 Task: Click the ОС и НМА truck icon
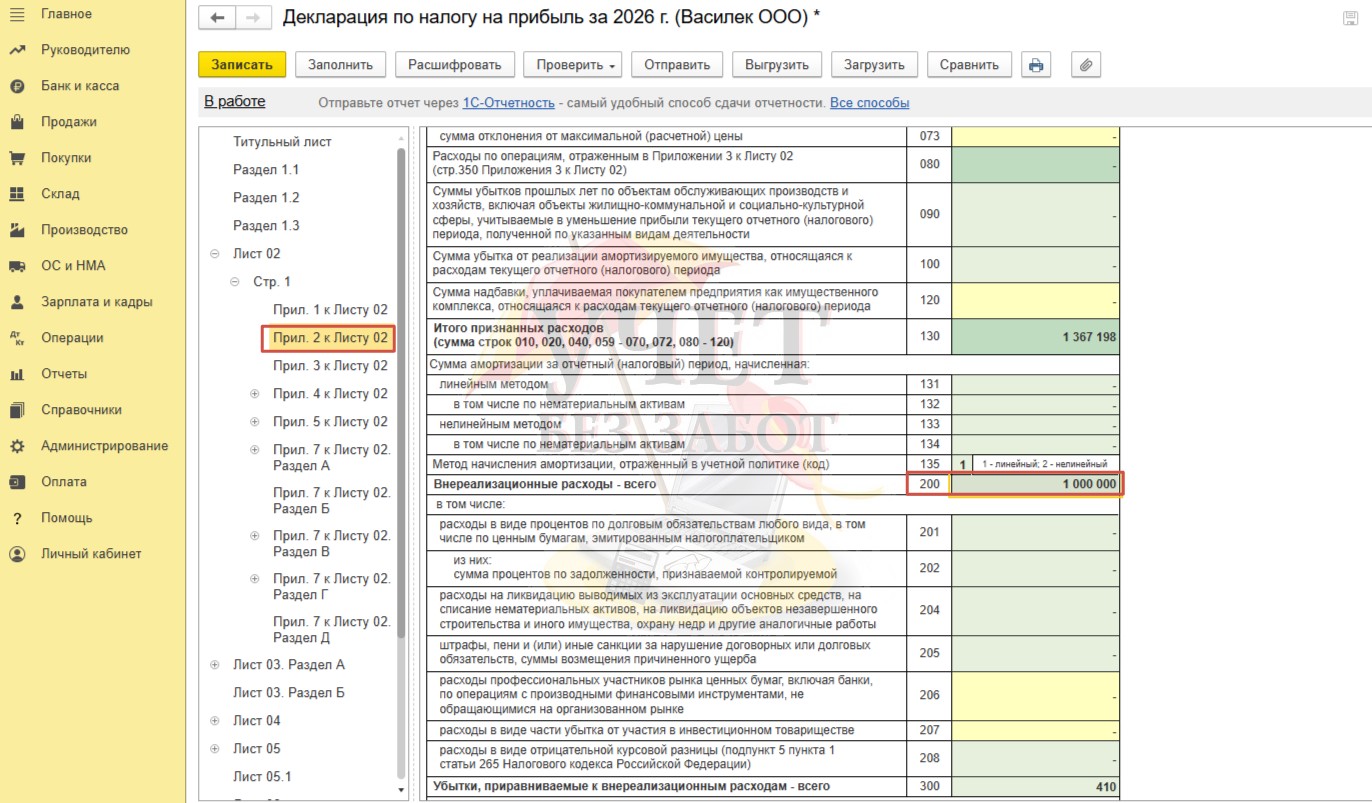[16, 266]
